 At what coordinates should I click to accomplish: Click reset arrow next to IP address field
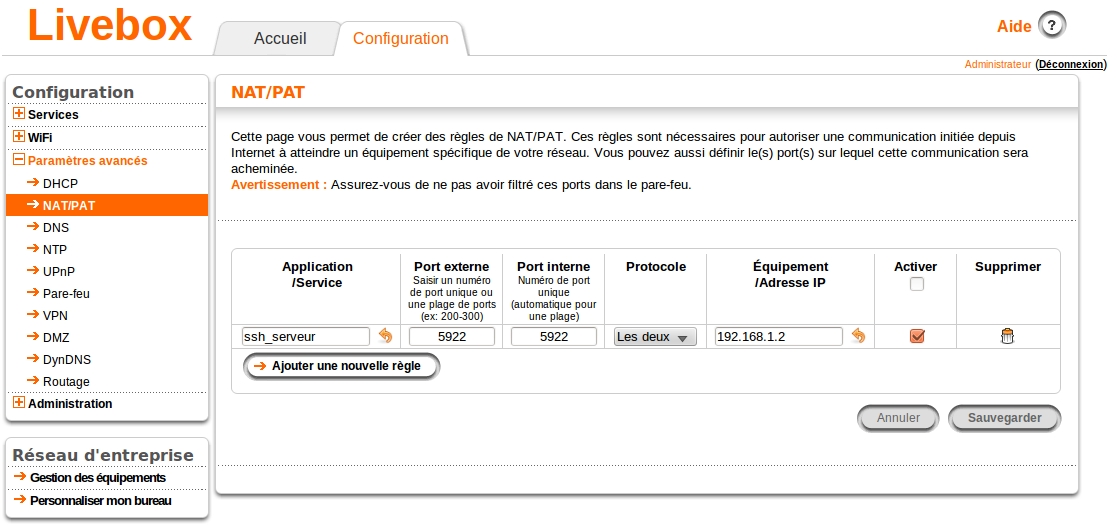point(858,337)
